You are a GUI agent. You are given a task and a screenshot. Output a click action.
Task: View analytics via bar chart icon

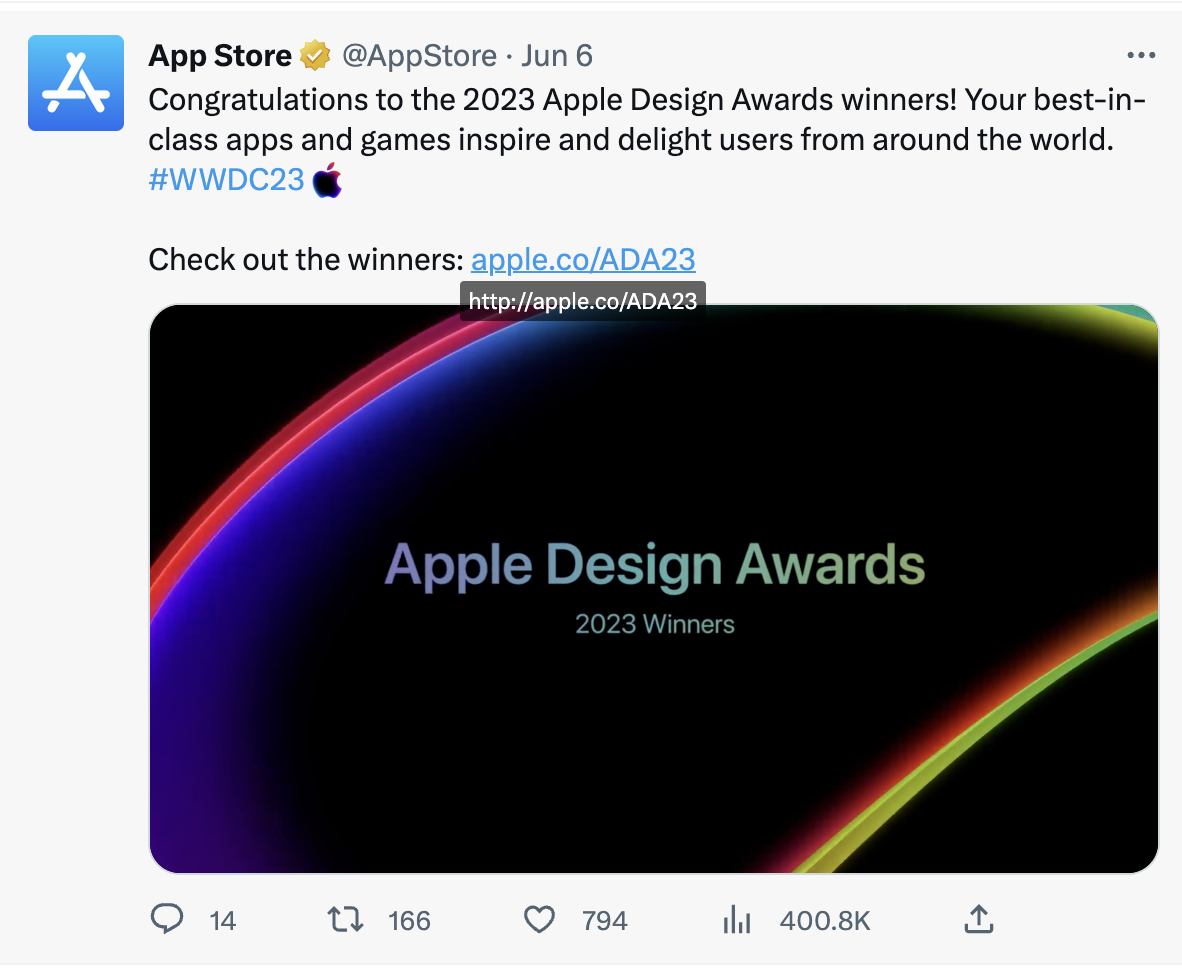tap(736, 919)
